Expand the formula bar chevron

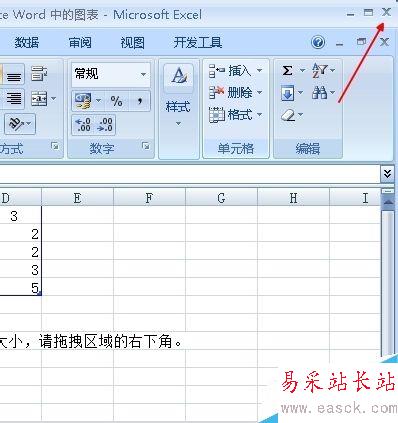pyautogui.click(x=387, y=174)
